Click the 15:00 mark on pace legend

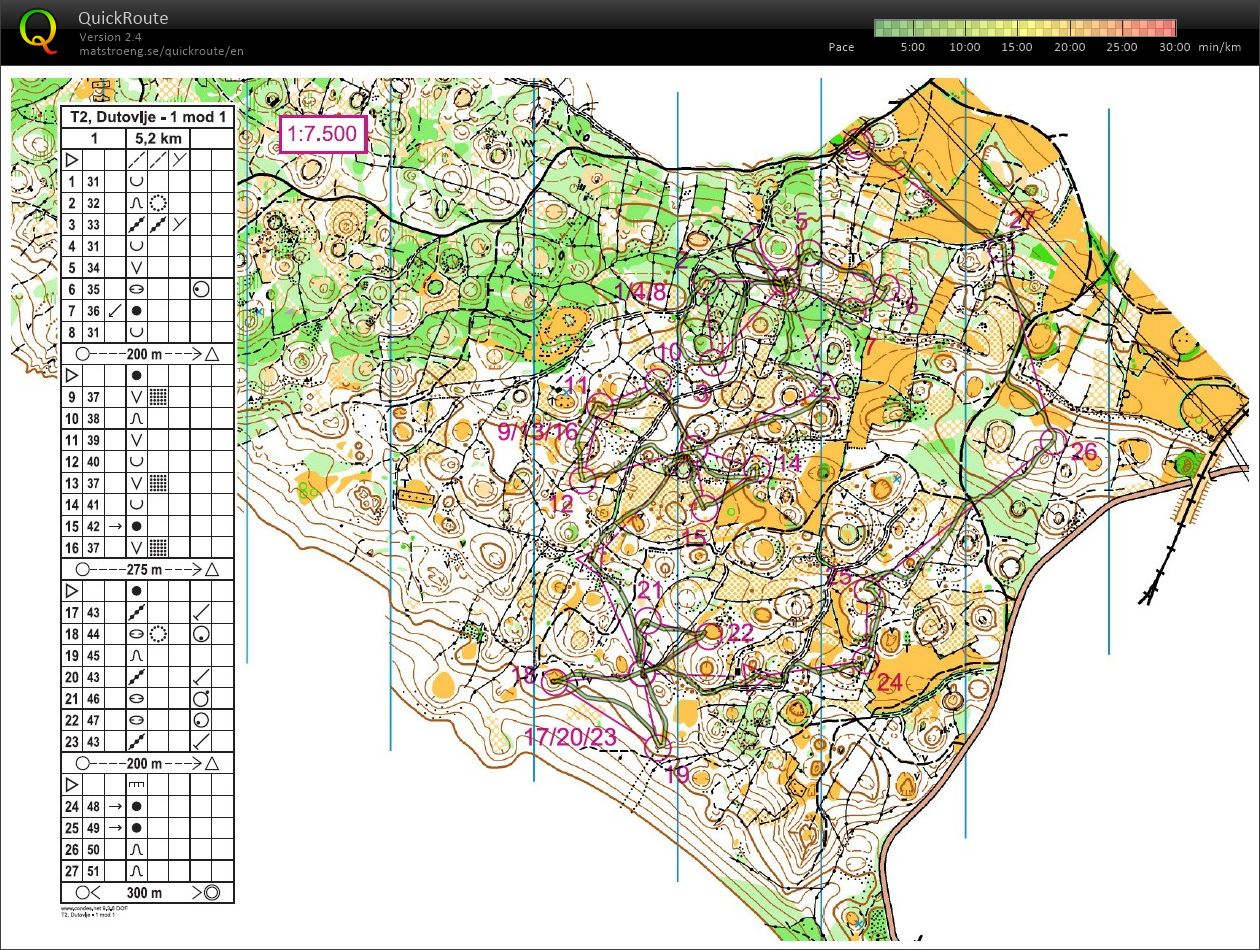point(1016,47)
